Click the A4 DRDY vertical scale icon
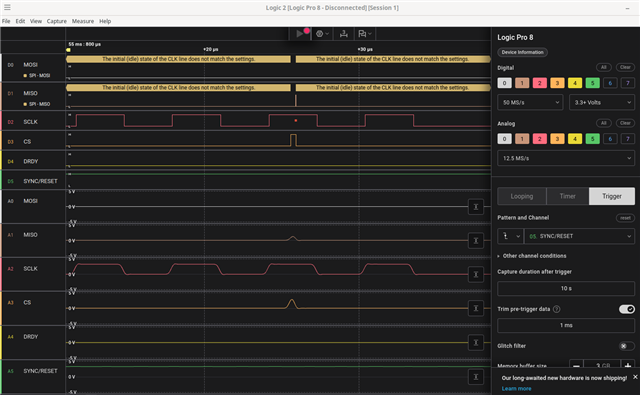The height and width of the screenshot is (395, 640). tap(476, 343)
